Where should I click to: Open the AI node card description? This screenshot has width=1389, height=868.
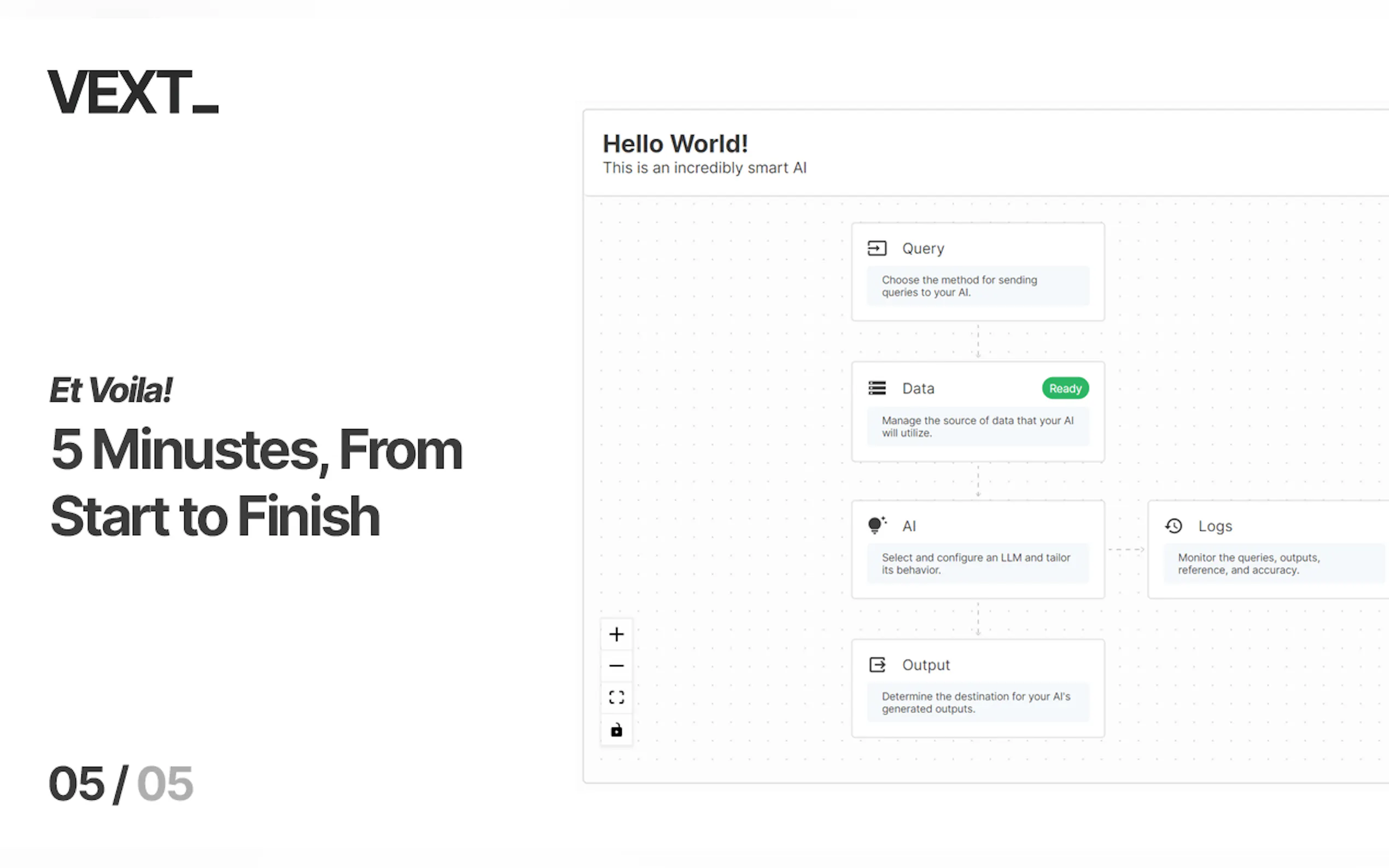(976, 564)
